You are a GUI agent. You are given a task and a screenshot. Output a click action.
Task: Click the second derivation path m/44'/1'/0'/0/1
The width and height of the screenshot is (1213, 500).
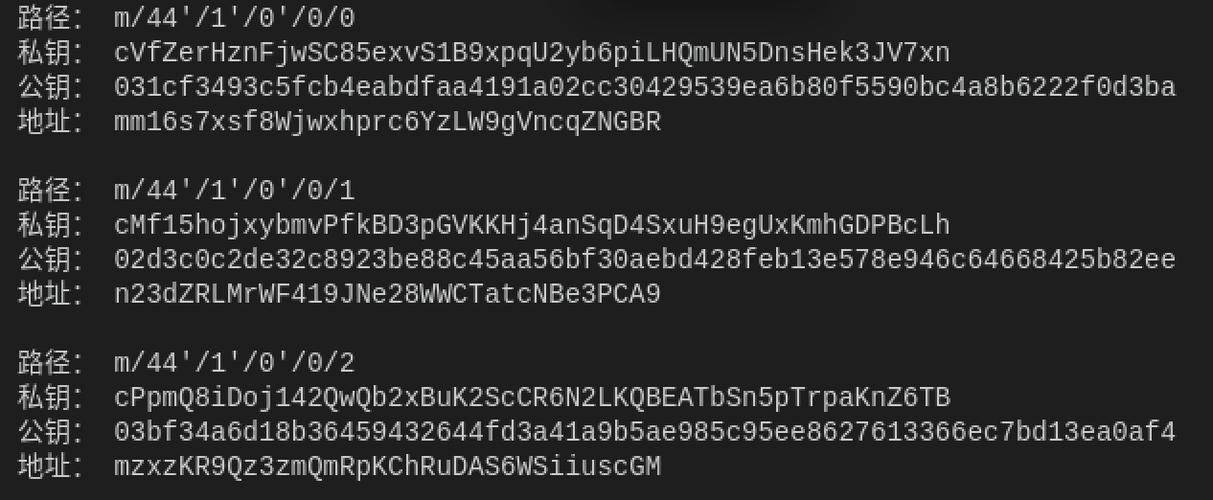234,191
